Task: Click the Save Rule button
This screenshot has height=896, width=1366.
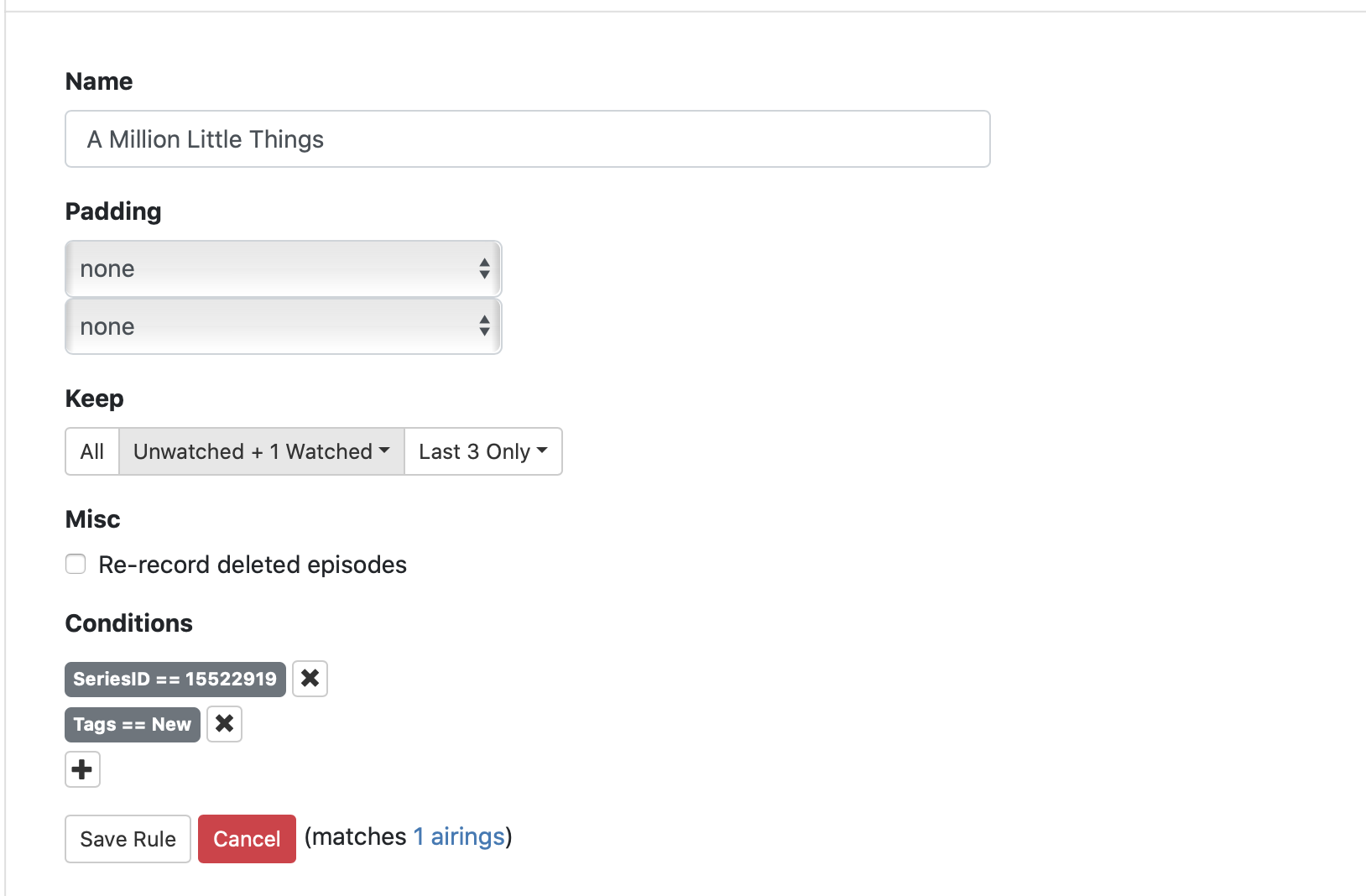Action: [x=128, y=839]
